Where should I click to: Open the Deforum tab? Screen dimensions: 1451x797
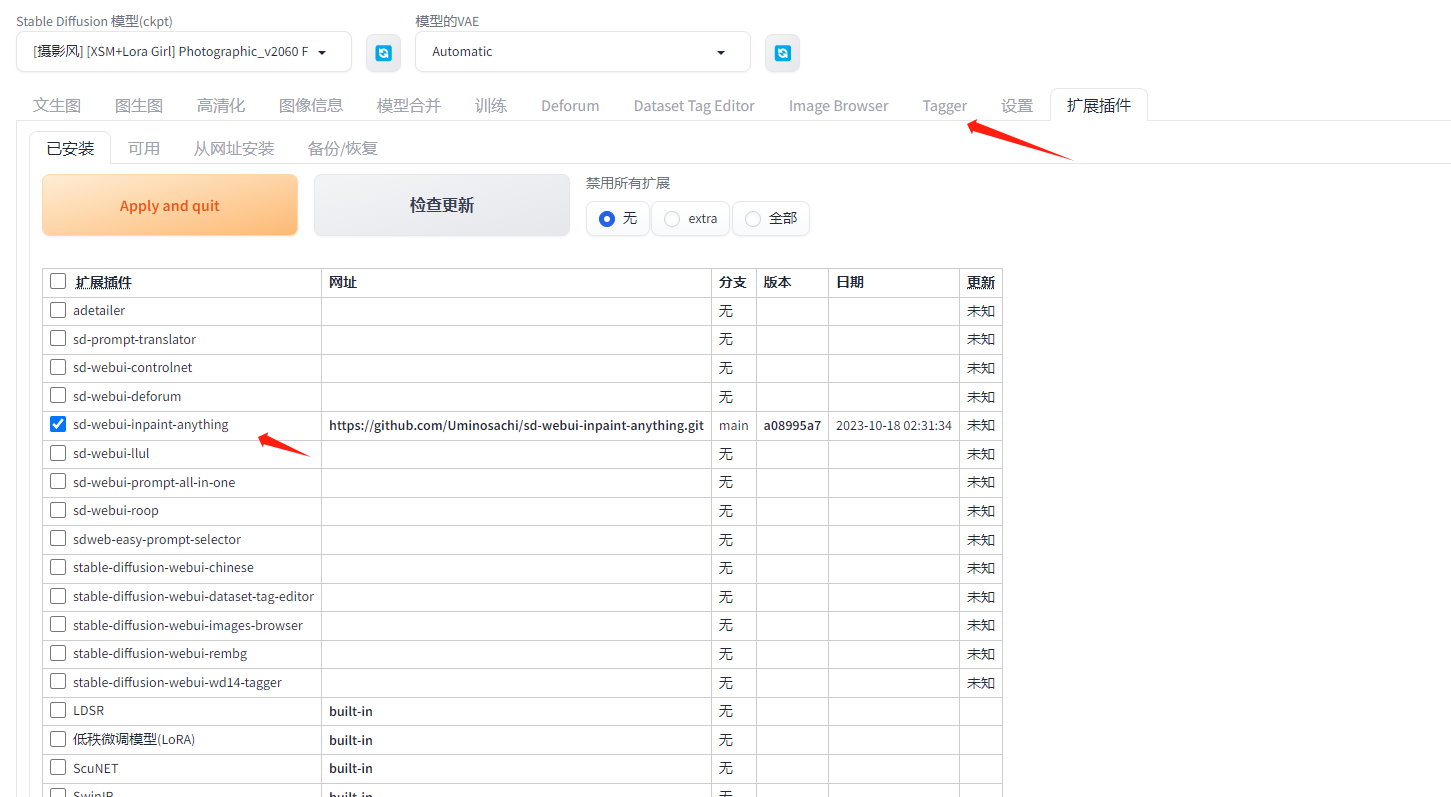570,105
